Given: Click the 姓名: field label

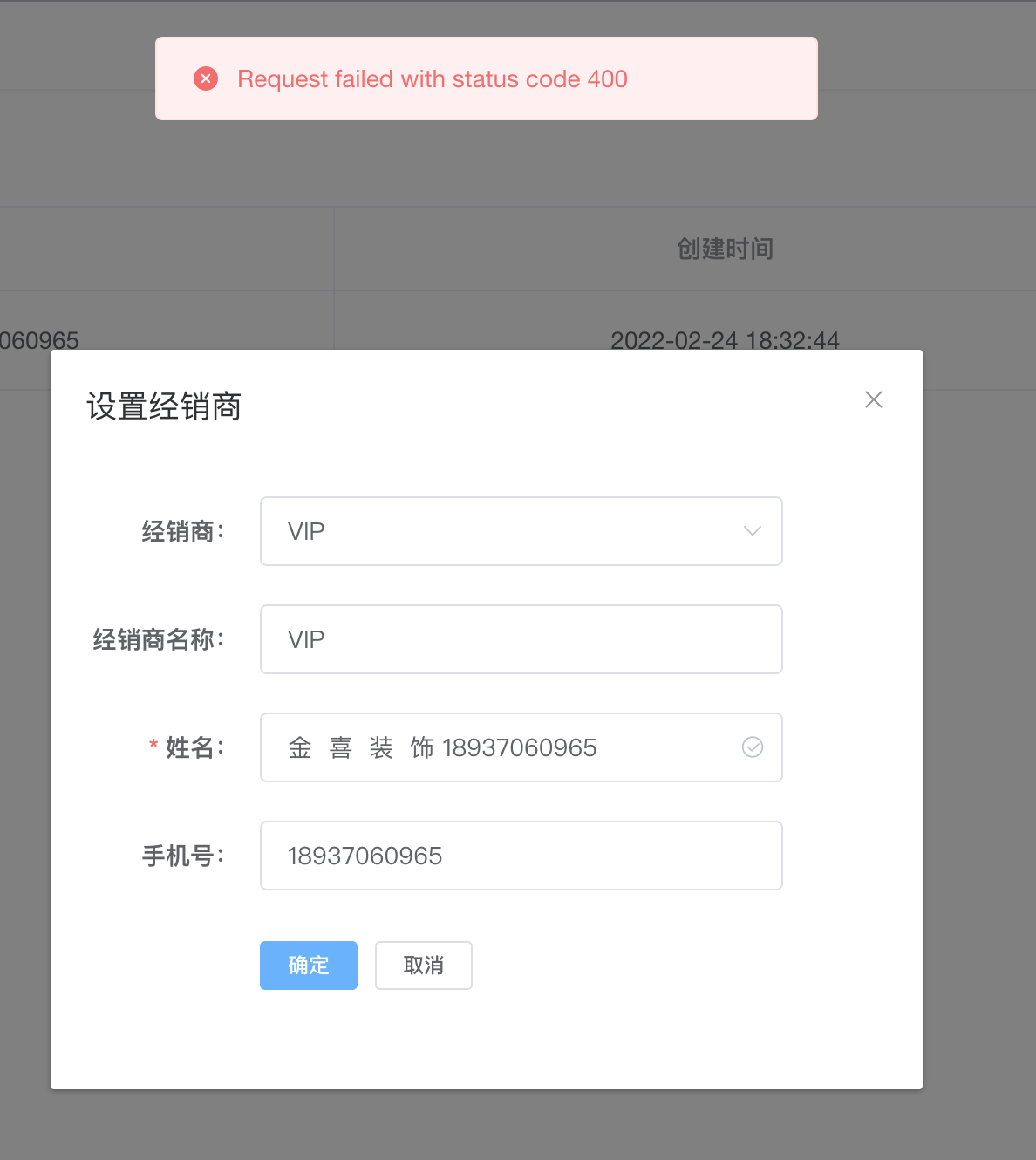Looking at the screenshot, I should pyautogui.click(x=194, y=747).
